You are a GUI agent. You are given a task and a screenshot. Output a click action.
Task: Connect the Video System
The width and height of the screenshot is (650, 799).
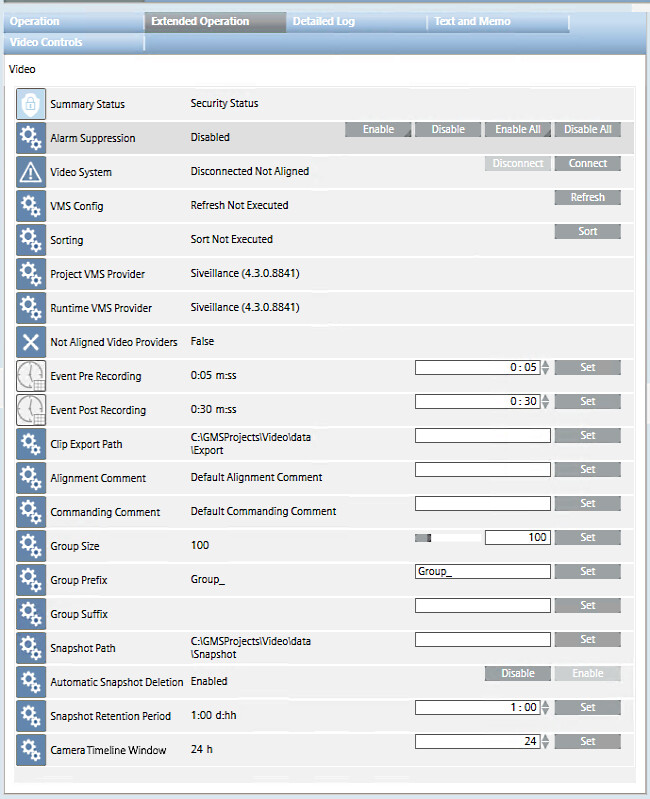click(x=588, y=164)
